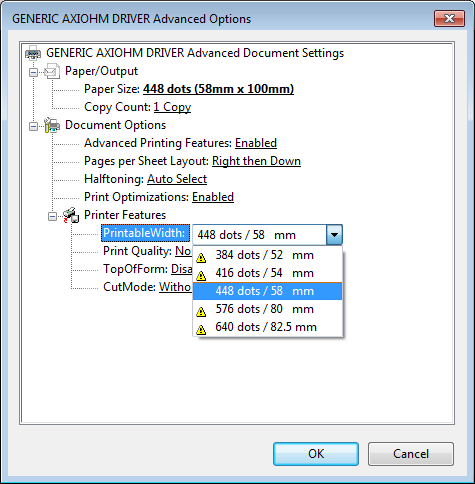Click warning icon beside 416 dots option

tap(201, 275)
